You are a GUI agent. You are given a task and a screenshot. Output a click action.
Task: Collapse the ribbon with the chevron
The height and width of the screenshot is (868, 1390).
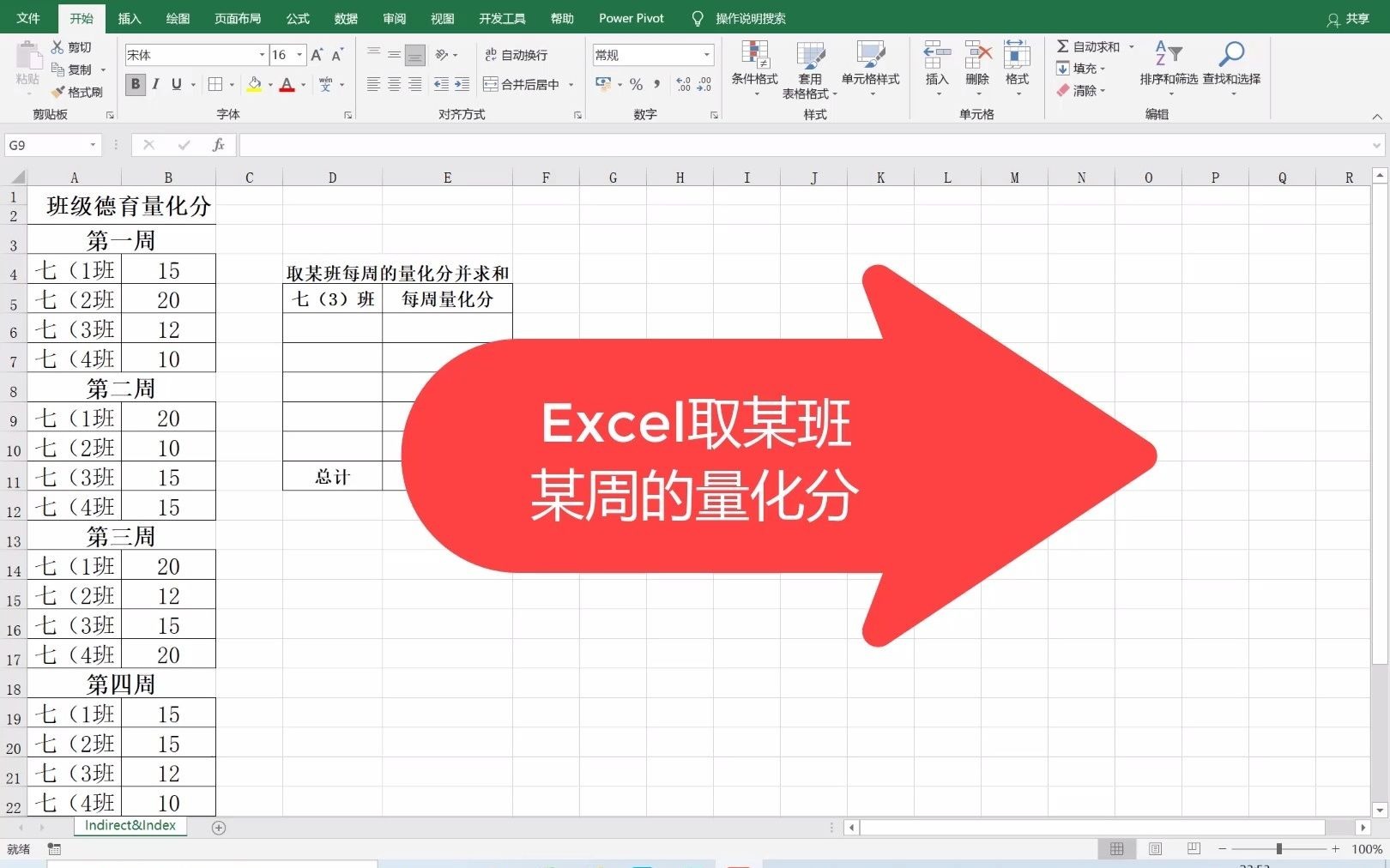click(1376, 116)
